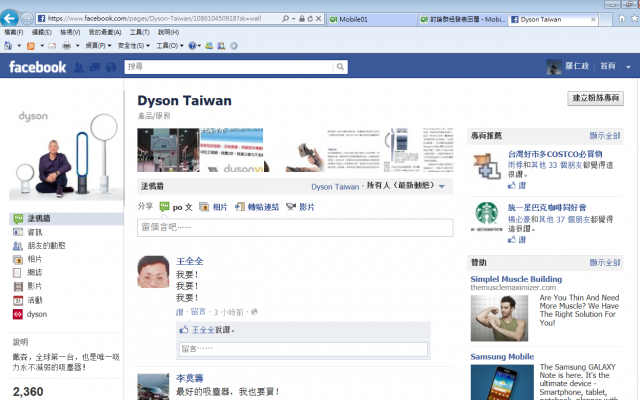640x400 pixels.
Task: Open the dropdown arrow next to RSS feeds icon
Action: [42, 46]
